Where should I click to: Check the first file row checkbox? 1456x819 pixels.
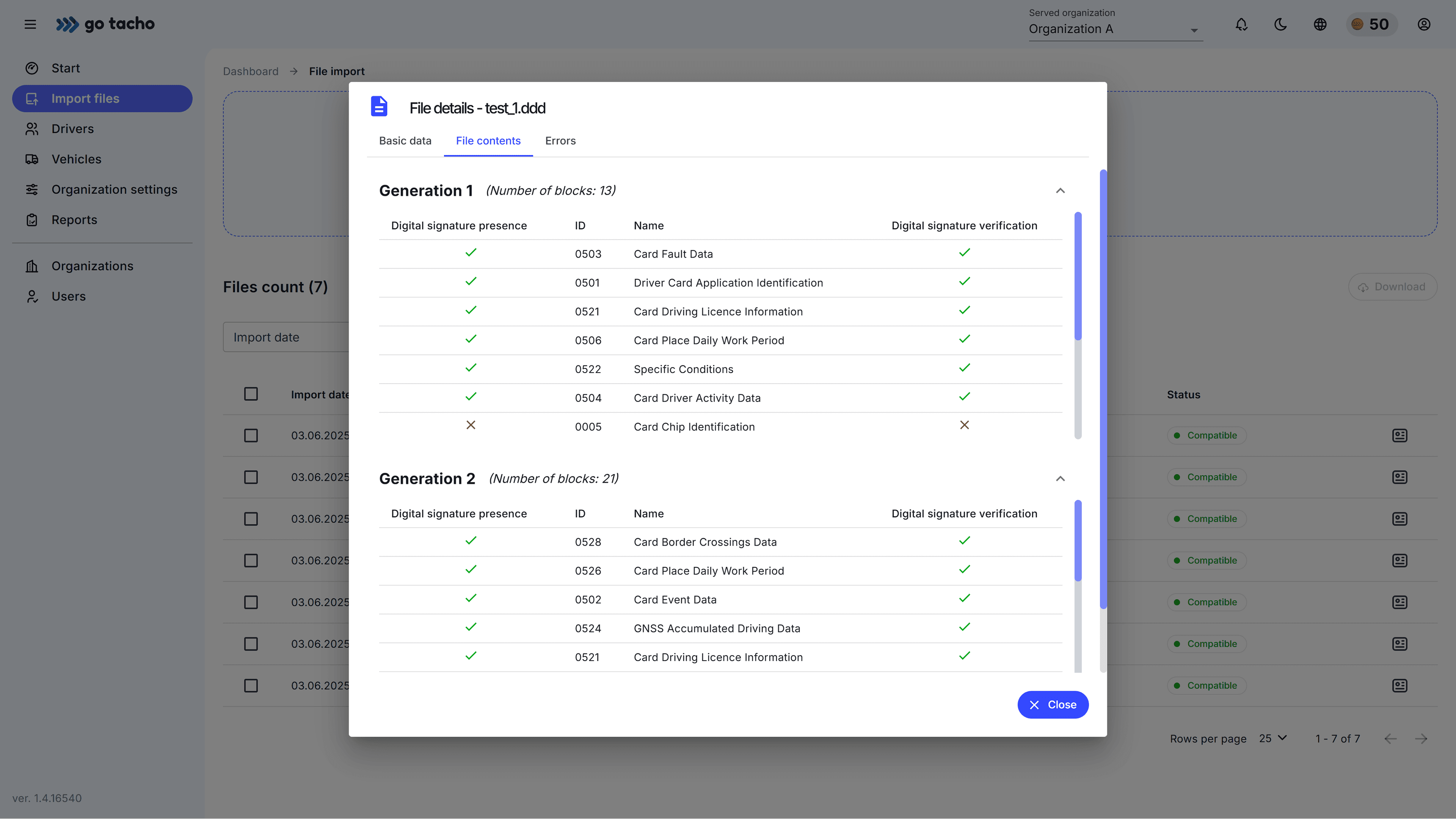click(251, 435)
